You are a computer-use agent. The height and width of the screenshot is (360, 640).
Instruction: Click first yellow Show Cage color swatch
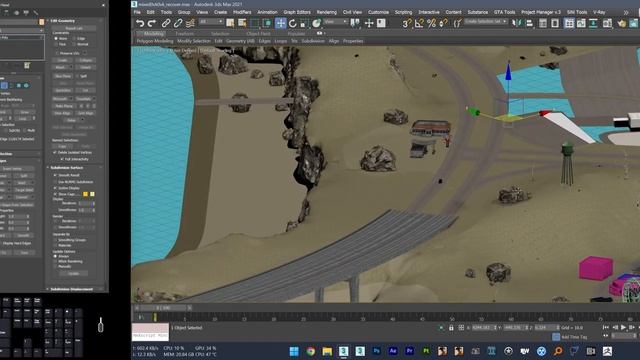86,194
